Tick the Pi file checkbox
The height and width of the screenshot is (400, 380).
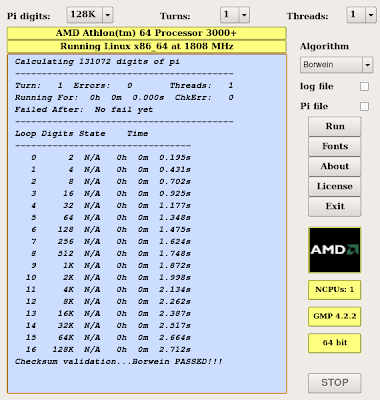point(364,107)
